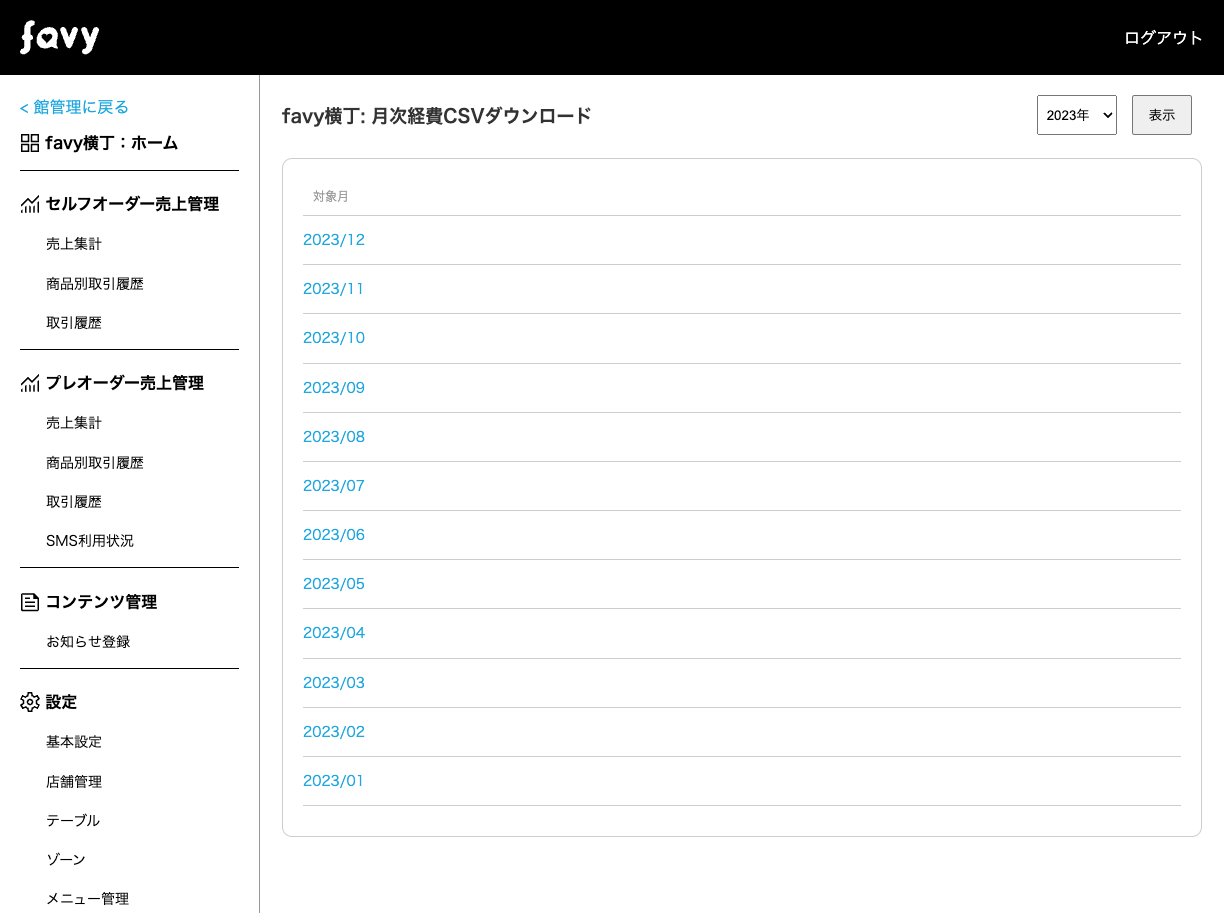
Task: Click the プレオーダー売上管理 section heading
Action: coord(125,383)
